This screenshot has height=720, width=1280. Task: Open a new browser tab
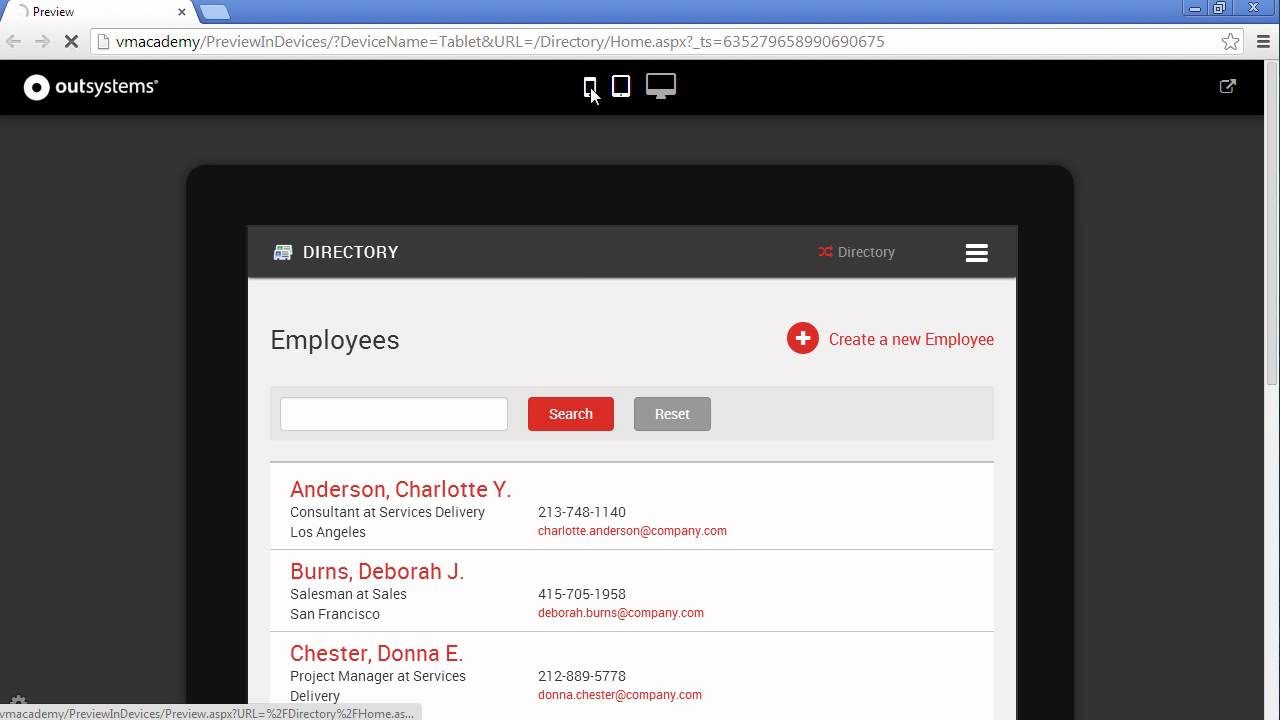click(x=215, y=12)
